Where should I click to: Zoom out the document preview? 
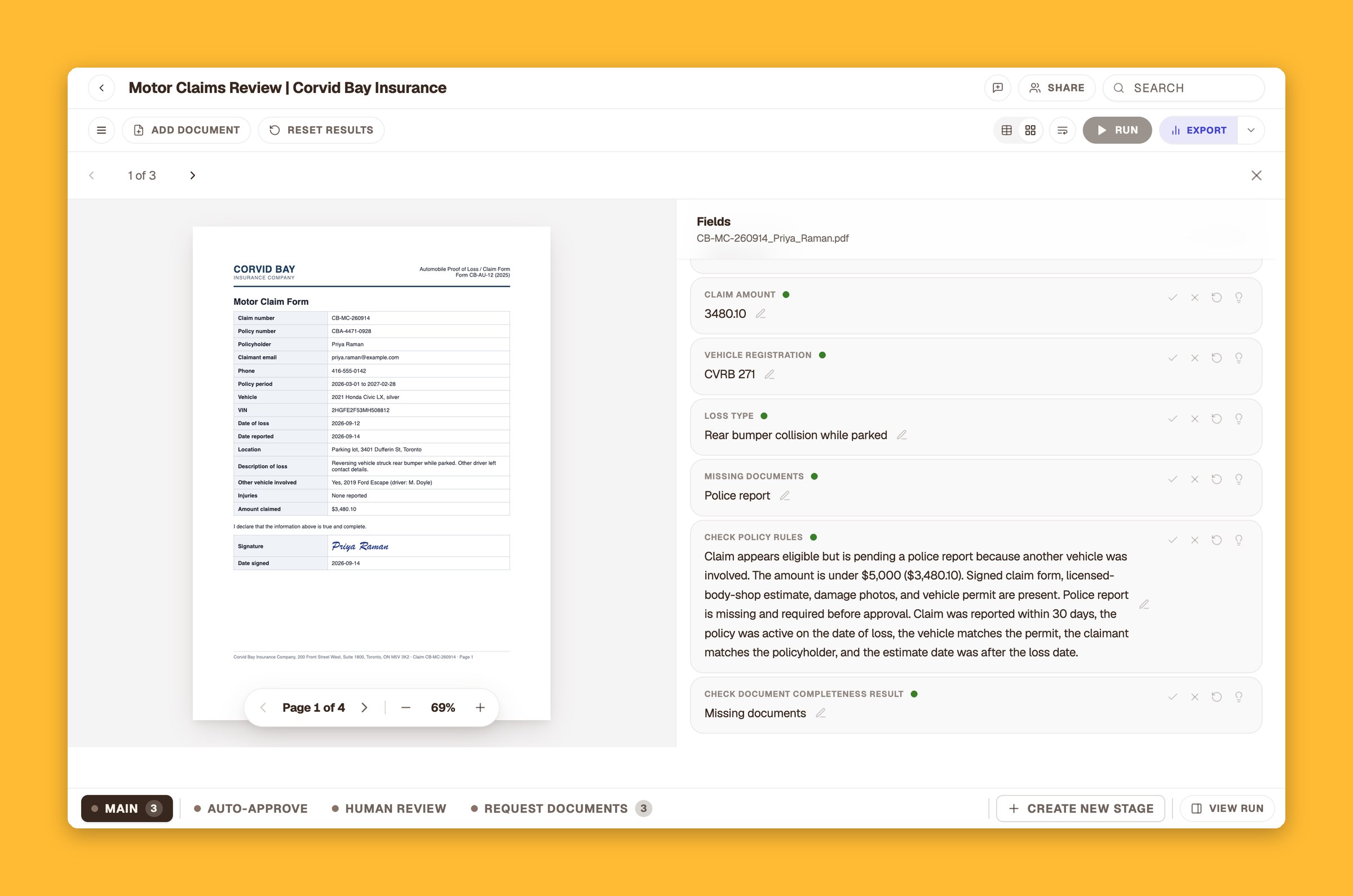[406, 707]
